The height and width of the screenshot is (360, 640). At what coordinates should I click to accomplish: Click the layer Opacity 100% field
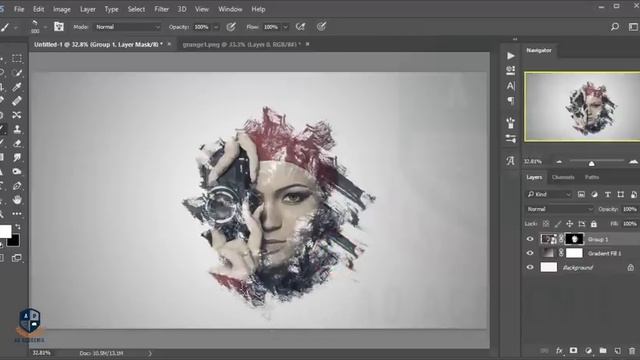[x=630, y=209]
